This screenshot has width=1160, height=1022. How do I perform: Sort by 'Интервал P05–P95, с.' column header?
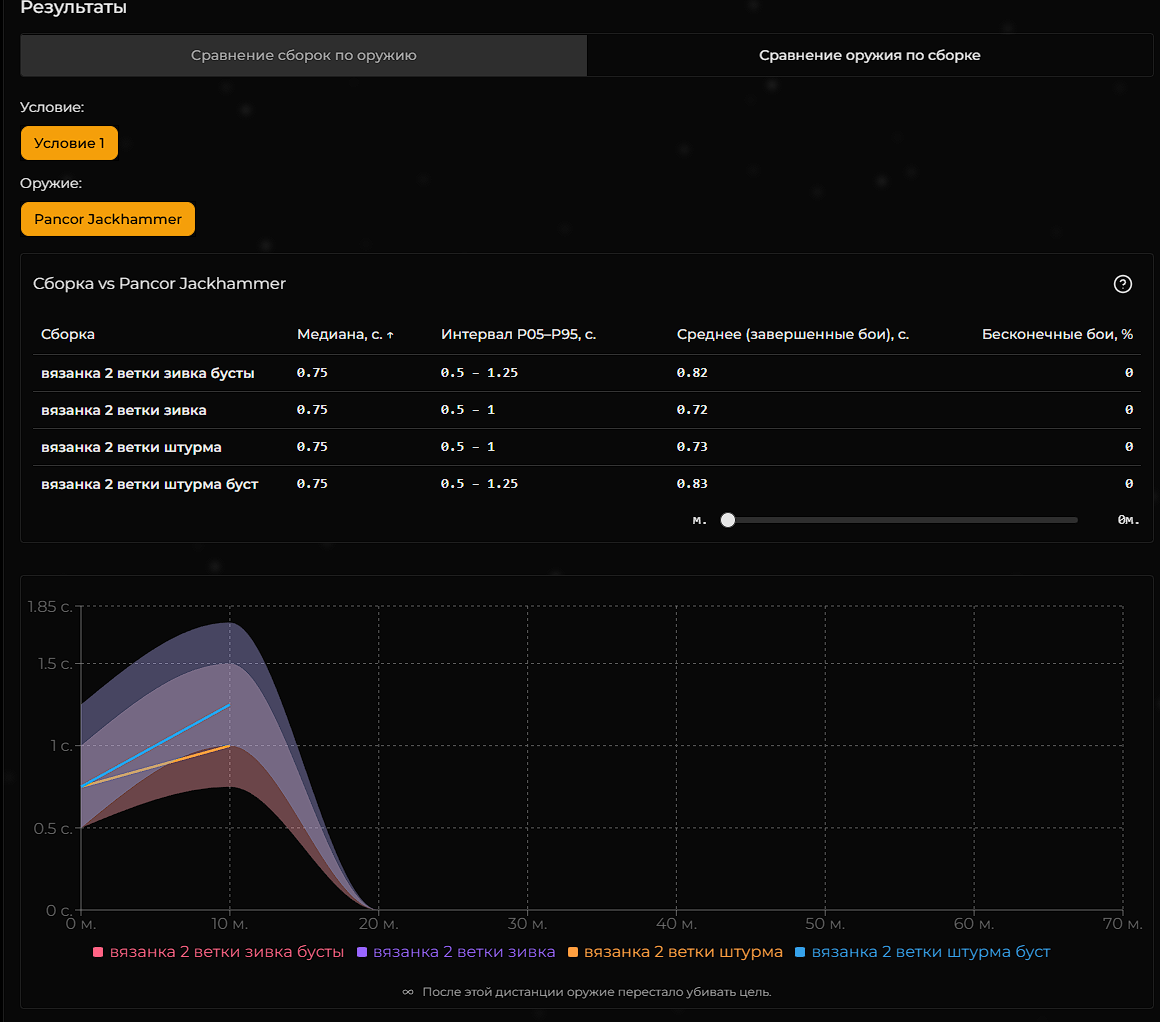coord(518,334)
